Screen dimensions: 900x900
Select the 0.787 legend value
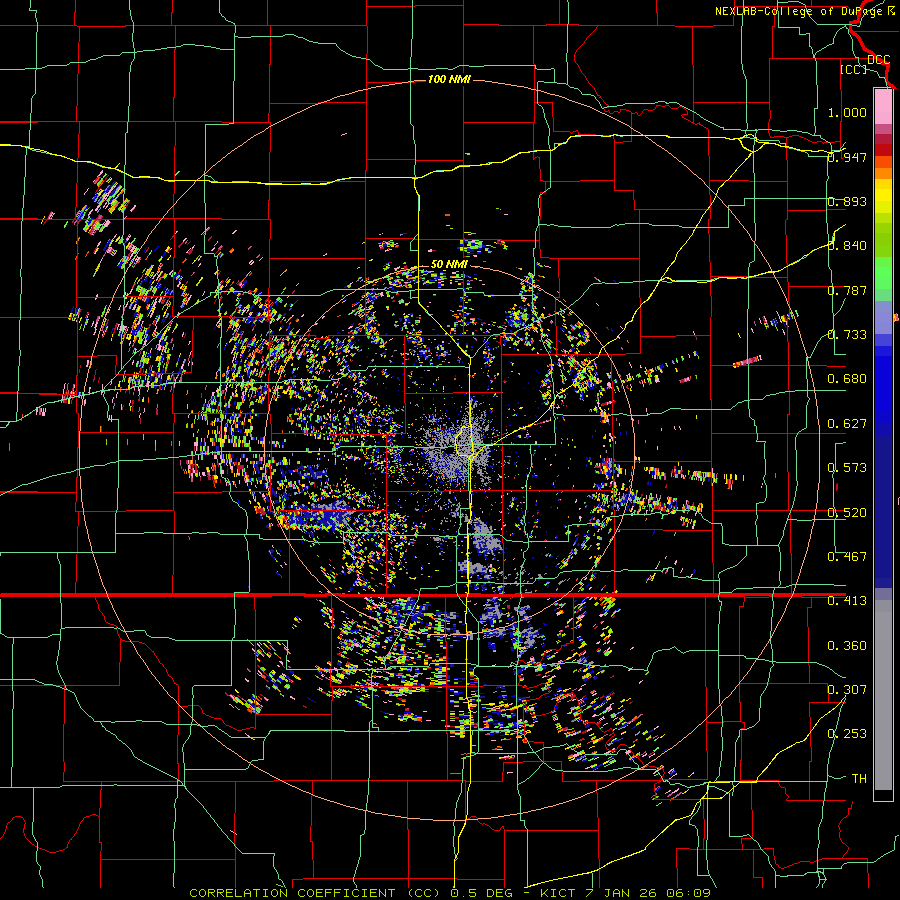tap(847, 290)
